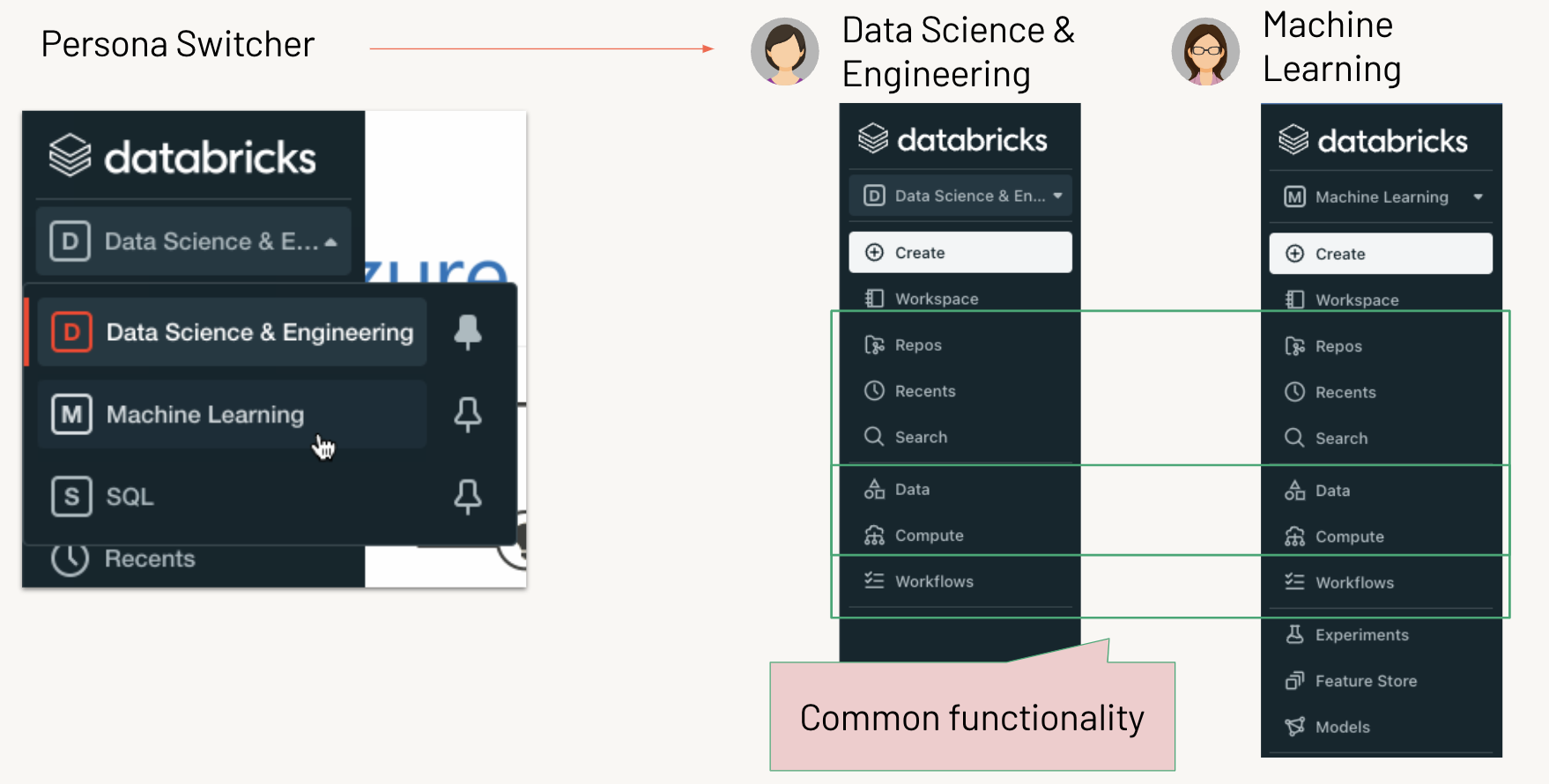Pin the SQL persona
1549x784 pixels.
tap(469, 496)
